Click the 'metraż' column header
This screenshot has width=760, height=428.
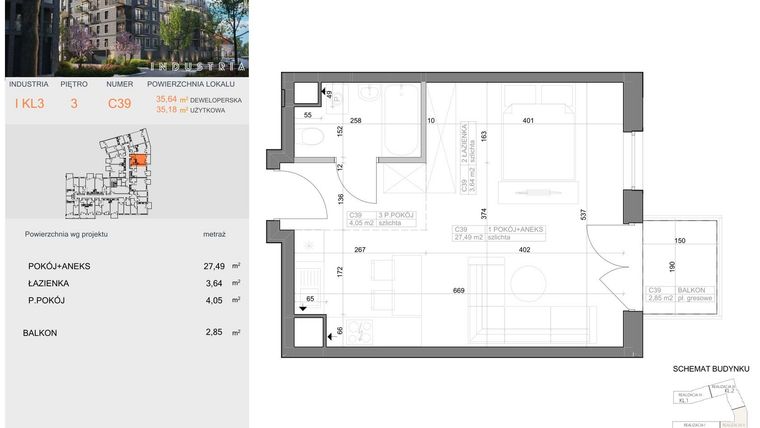(214, 234)
